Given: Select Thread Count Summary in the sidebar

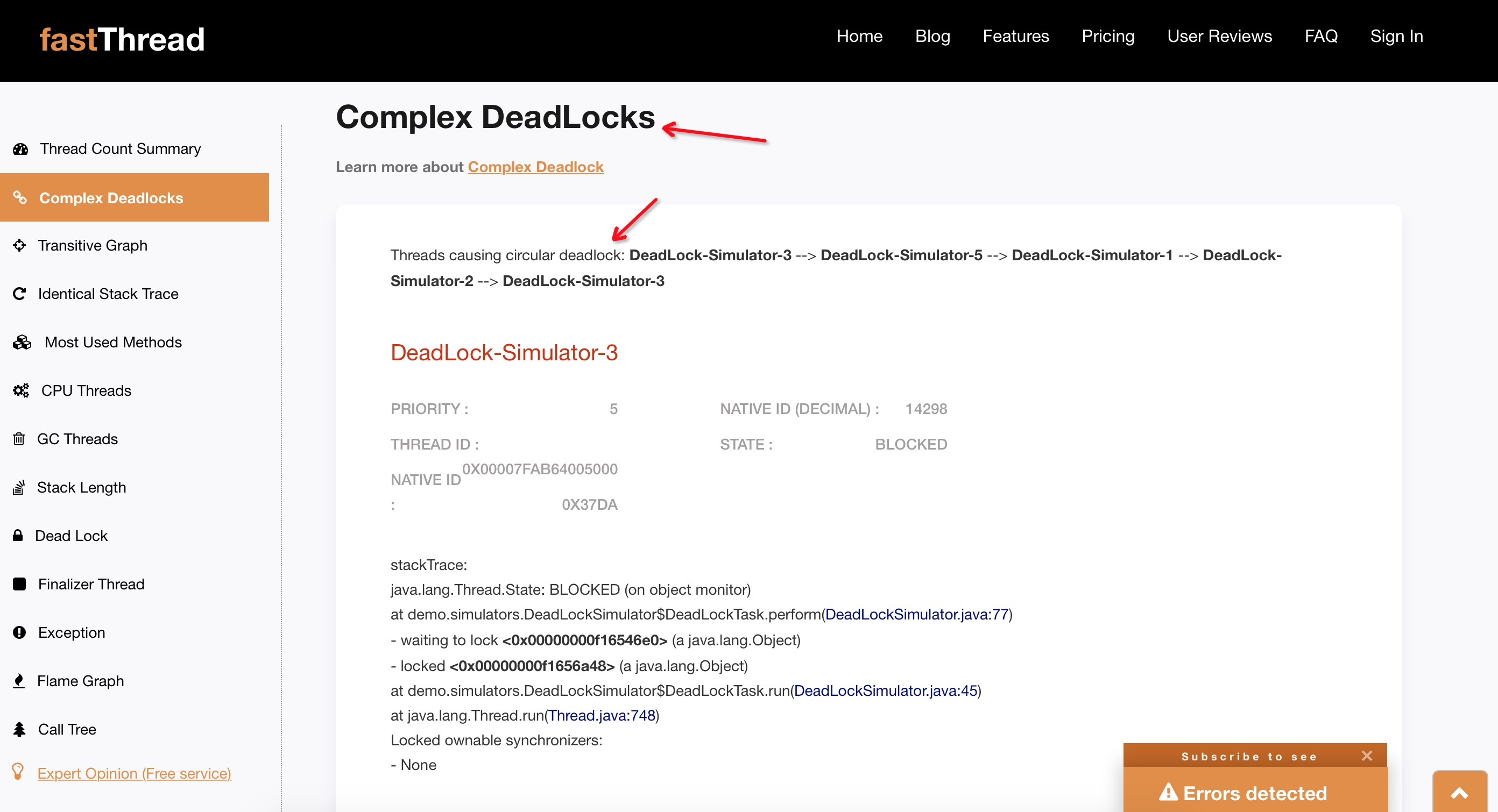Looking at the screenshot, I should 121,149.
